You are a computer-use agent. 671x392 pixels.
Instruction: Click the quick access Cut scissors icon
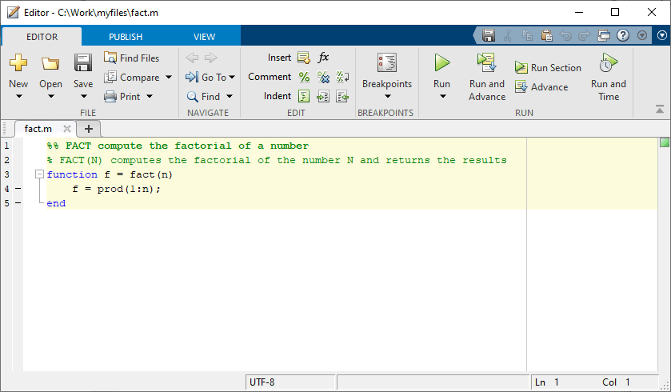508,36
